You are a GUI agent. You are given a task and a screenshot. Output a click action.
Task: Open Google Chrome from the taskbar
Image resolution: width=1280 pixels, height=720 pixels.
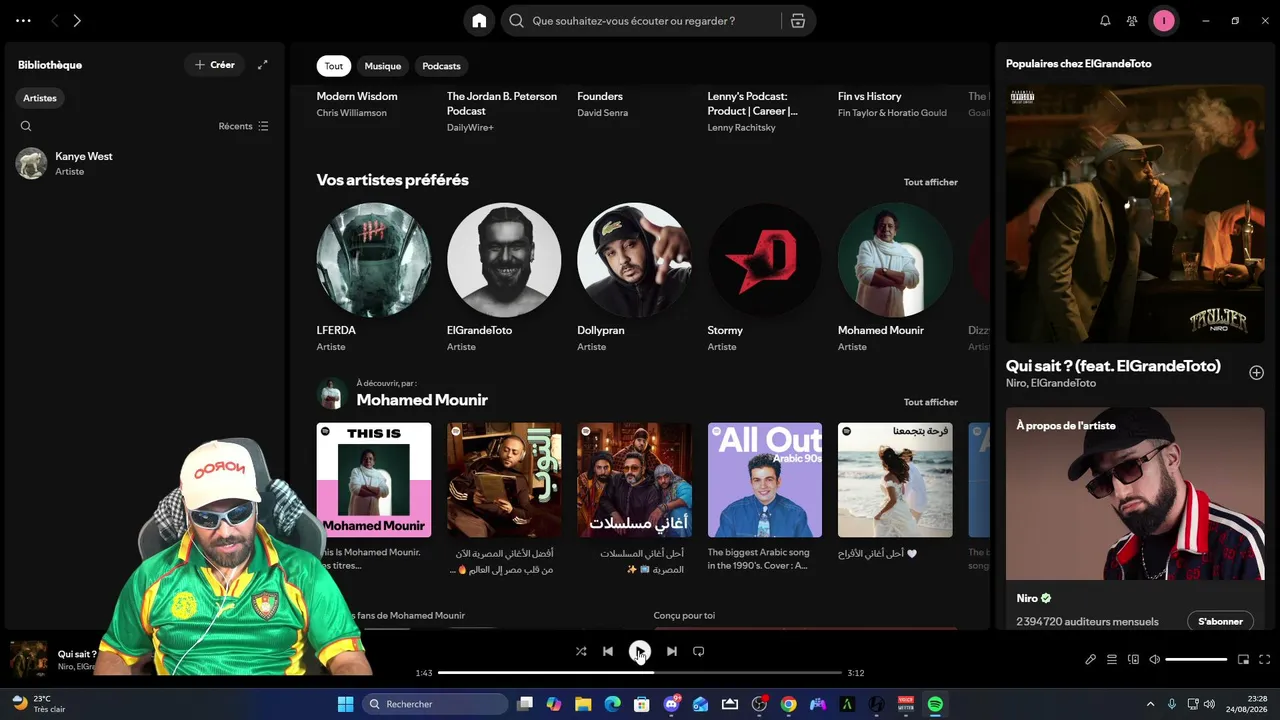tap(788, 704)
